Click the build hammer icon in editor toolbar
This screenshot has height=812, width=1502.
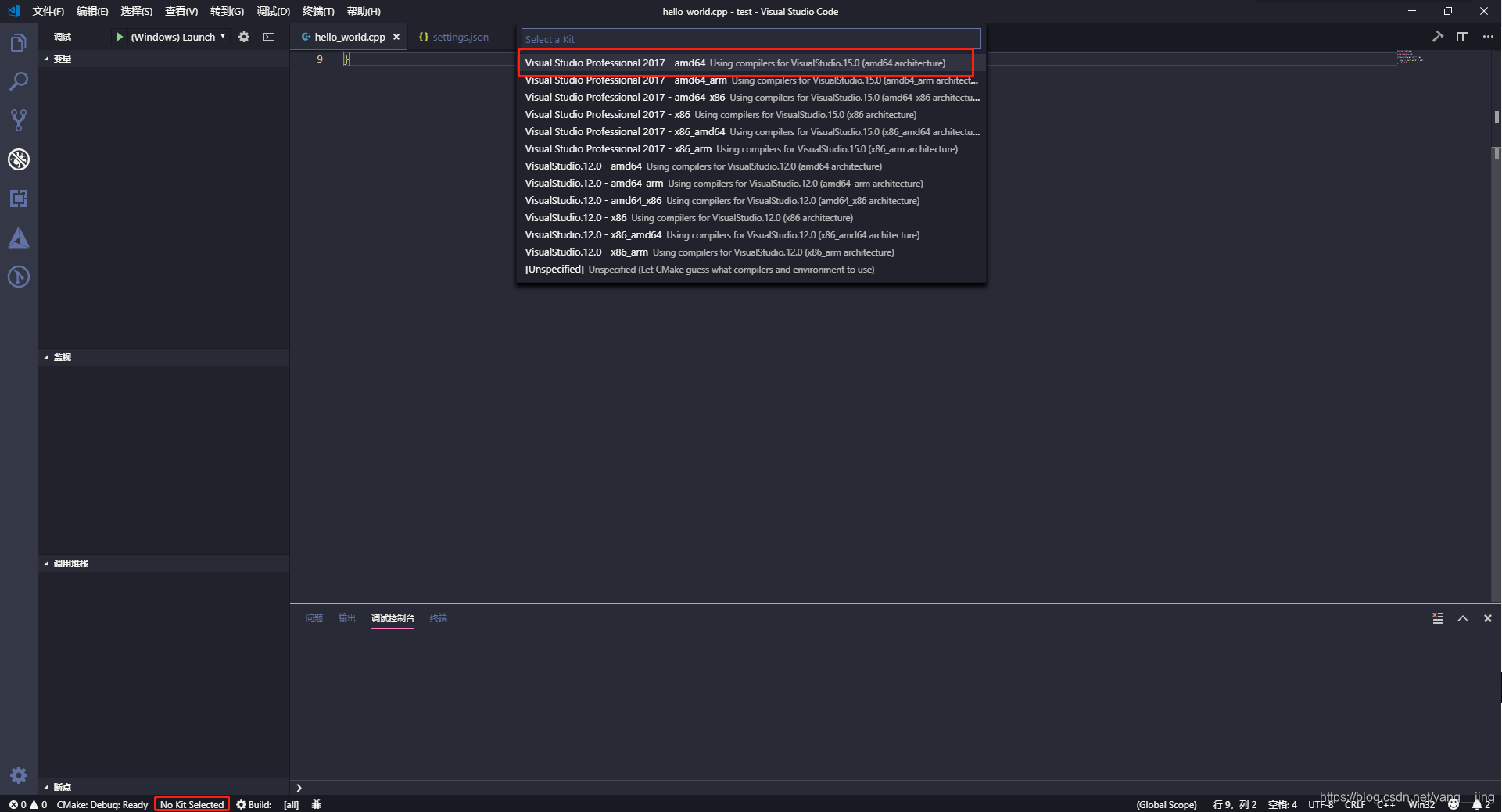[1437, 37]
